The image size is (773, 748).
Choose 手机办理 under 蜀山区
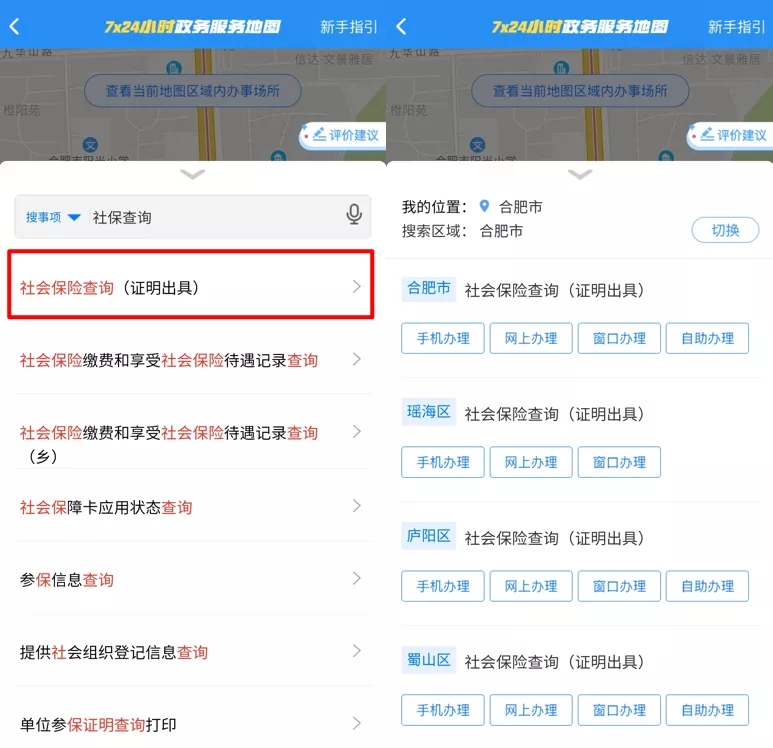[x=443, y=710]
